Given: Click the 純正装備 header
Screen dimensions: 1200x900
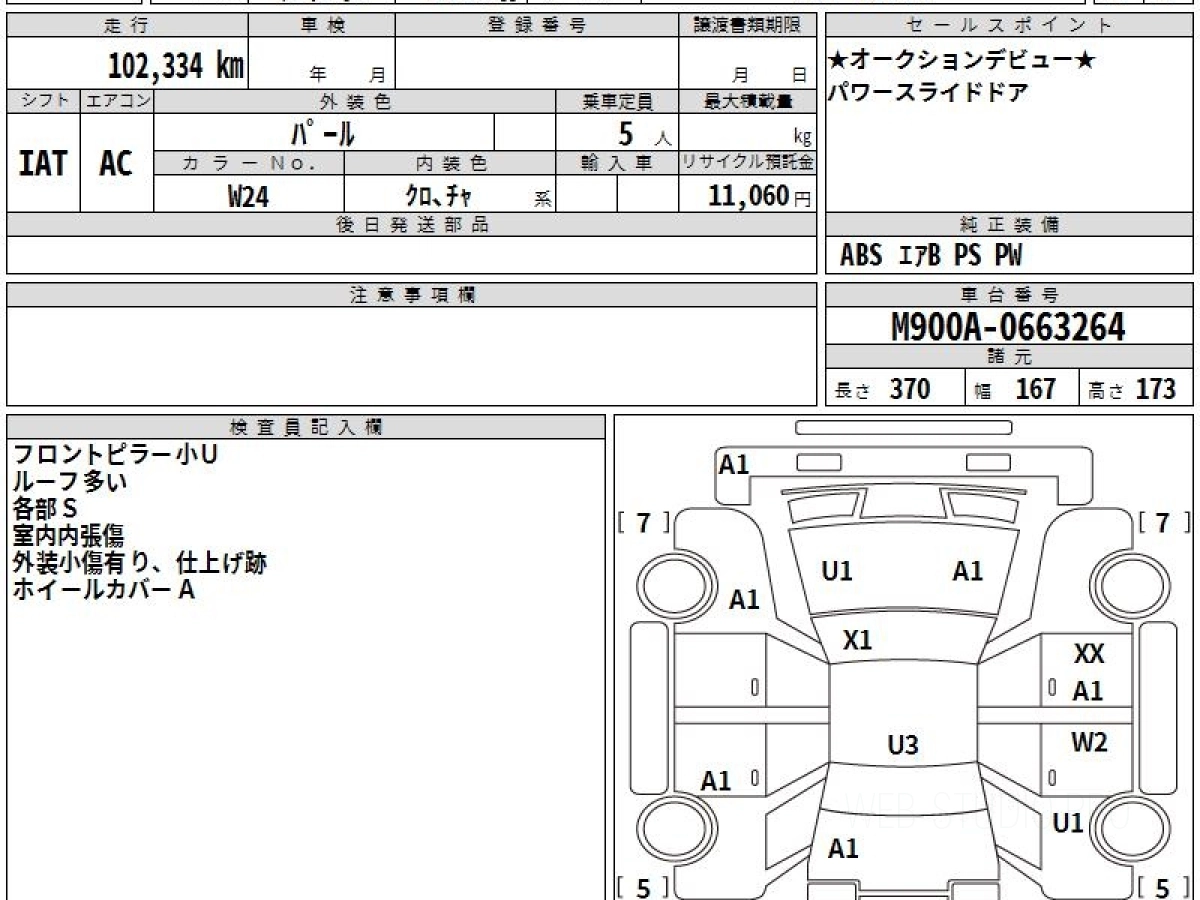Looking at the screenshot, I should (1009, 225).
